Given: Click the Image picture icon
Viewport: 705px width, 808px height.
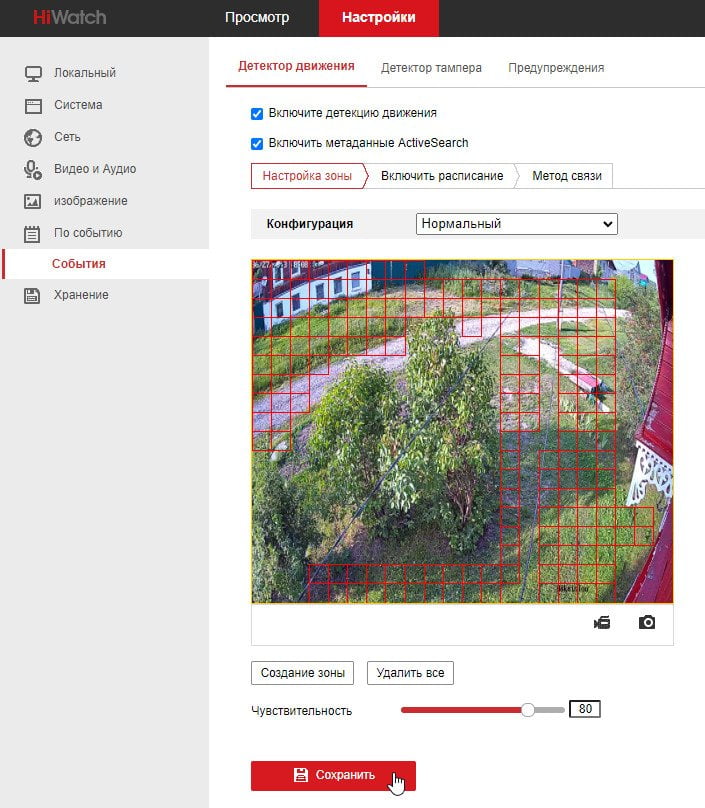Looking at the screenshot, I should pyautogui.click(x=32, y=201).
